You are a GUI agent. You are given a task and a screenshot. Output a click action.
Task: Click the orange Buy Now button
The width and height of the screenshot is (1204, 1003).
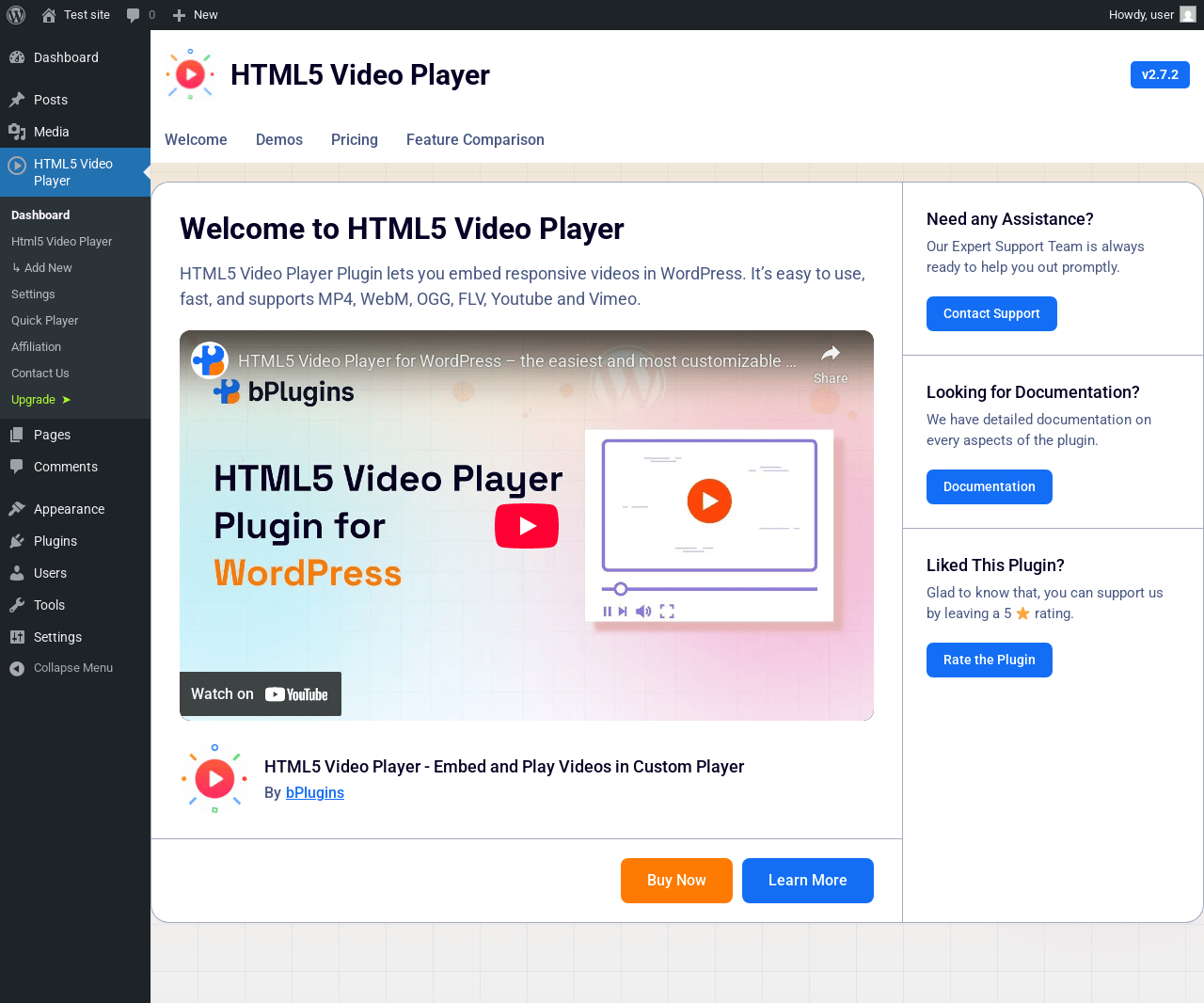tap(676, 881)
